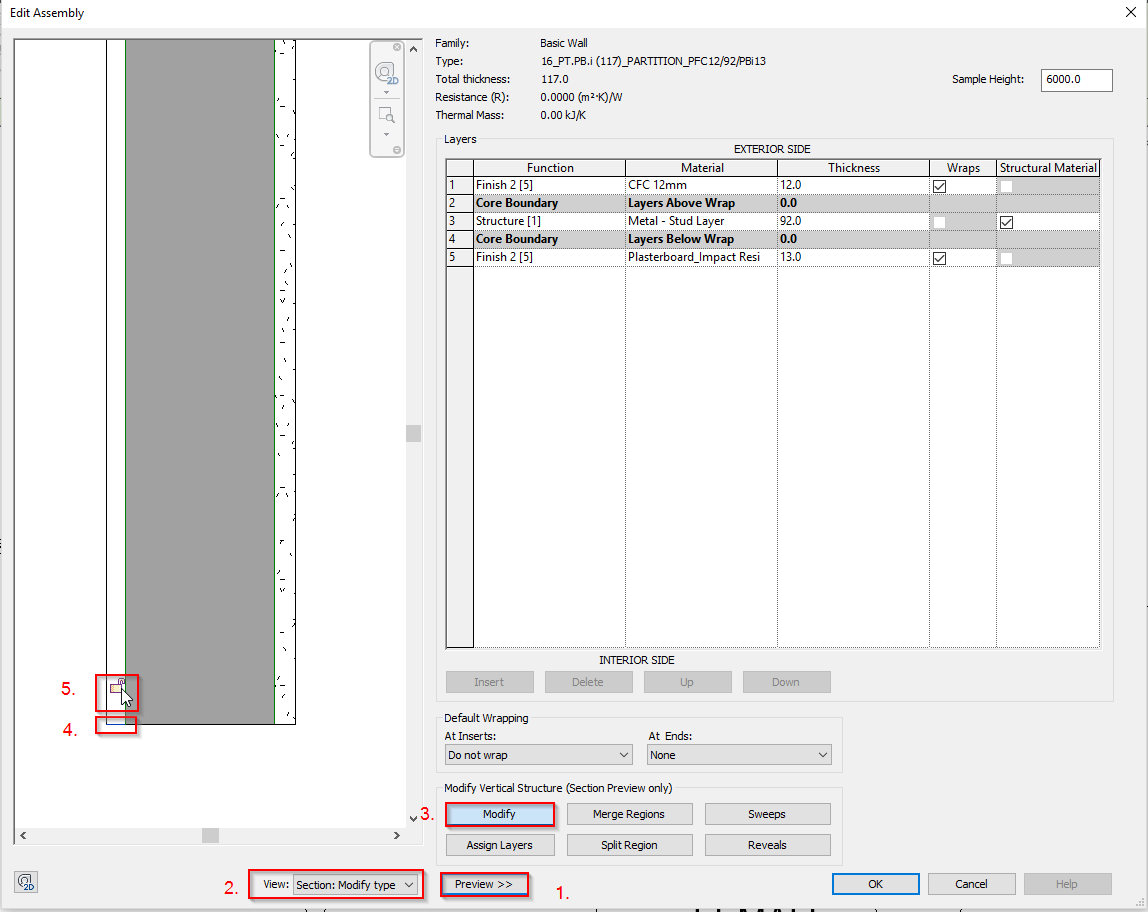Select the Sweeps button
Image resolution: width=1148 pixels, height=912 pixels.
point(767,813)
